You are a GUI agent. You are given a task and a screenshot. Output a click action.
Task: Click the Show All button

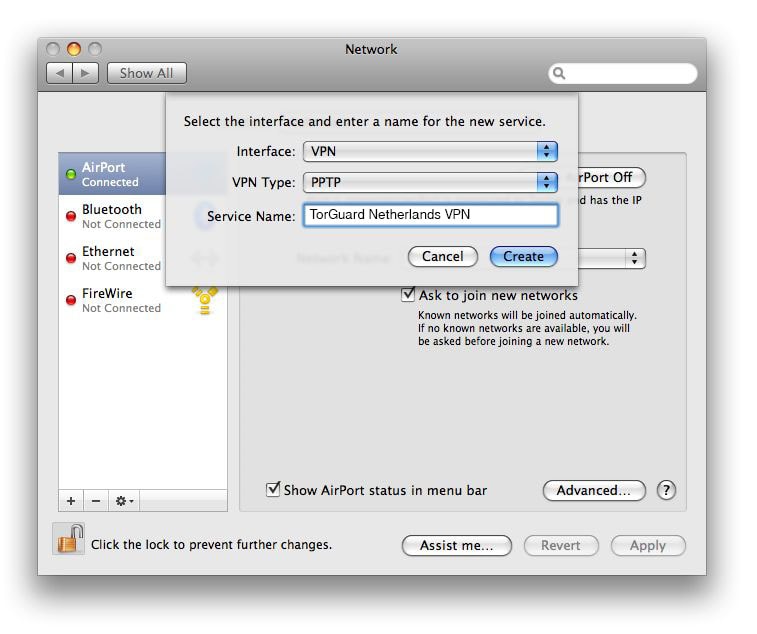pos(147,73)
